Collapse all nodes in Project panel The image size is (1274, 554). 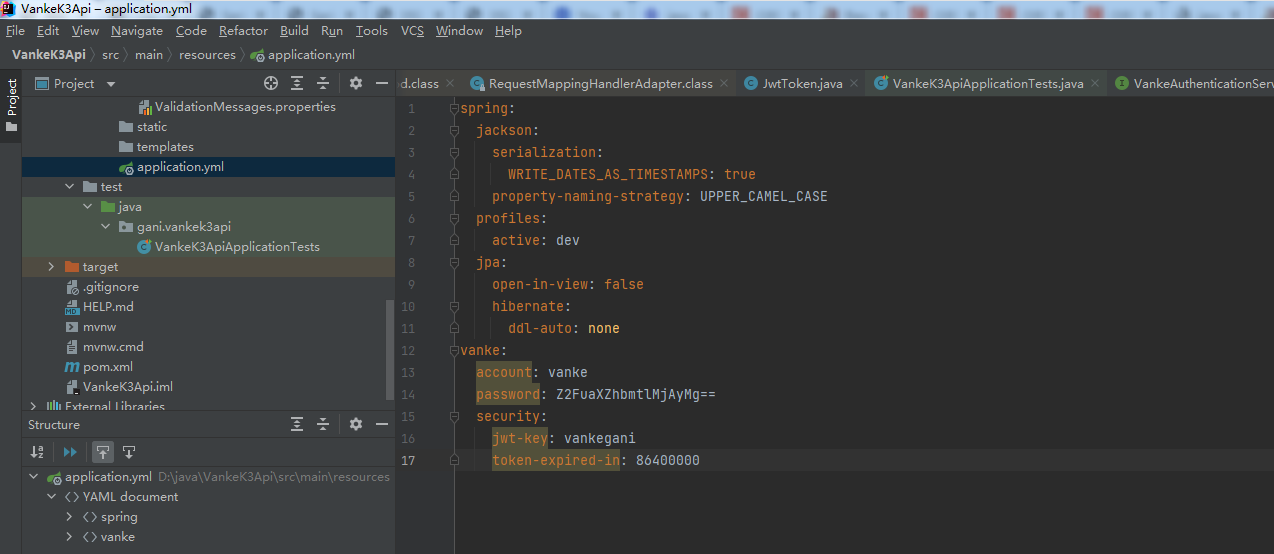(x=323, y=83)
